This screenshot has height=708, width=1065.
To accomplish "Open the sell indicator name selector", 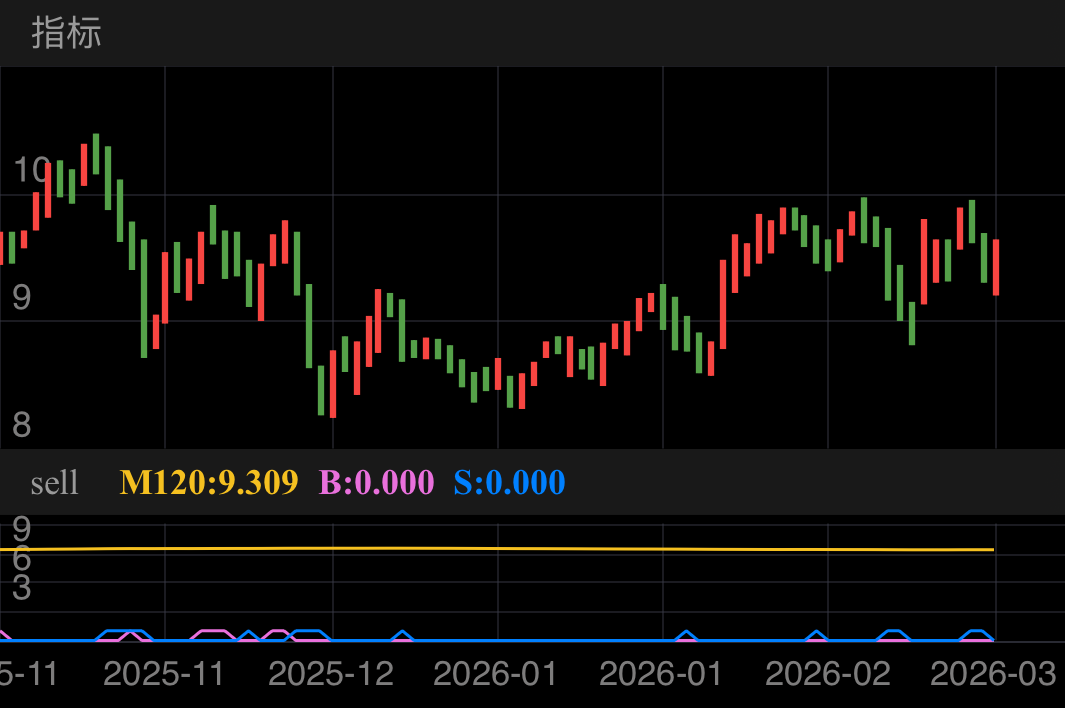I will pos(54,483).
